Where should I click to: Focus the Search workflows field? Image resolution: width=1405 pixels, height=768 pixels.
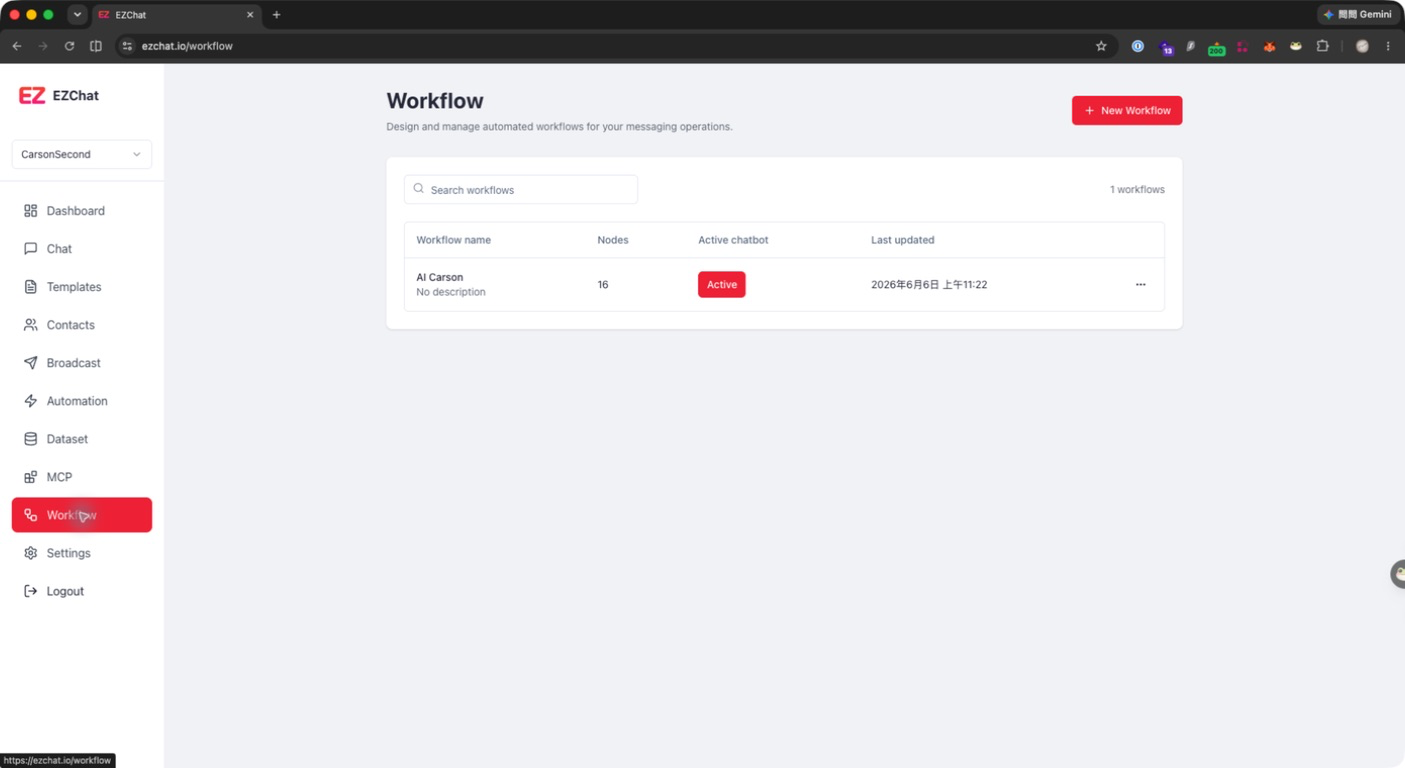click(521, 189)
